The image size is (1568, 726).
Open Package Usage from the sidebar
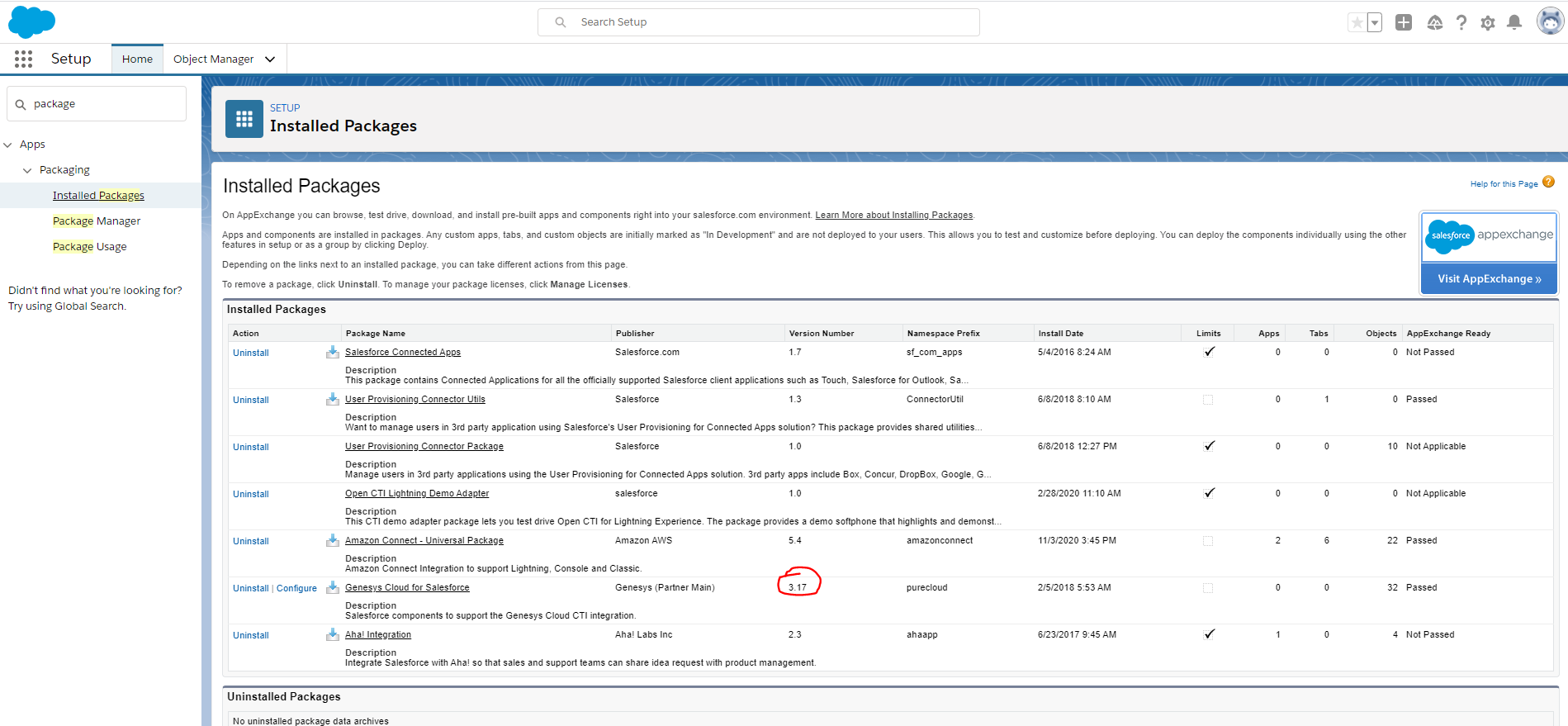click(90, 247)
